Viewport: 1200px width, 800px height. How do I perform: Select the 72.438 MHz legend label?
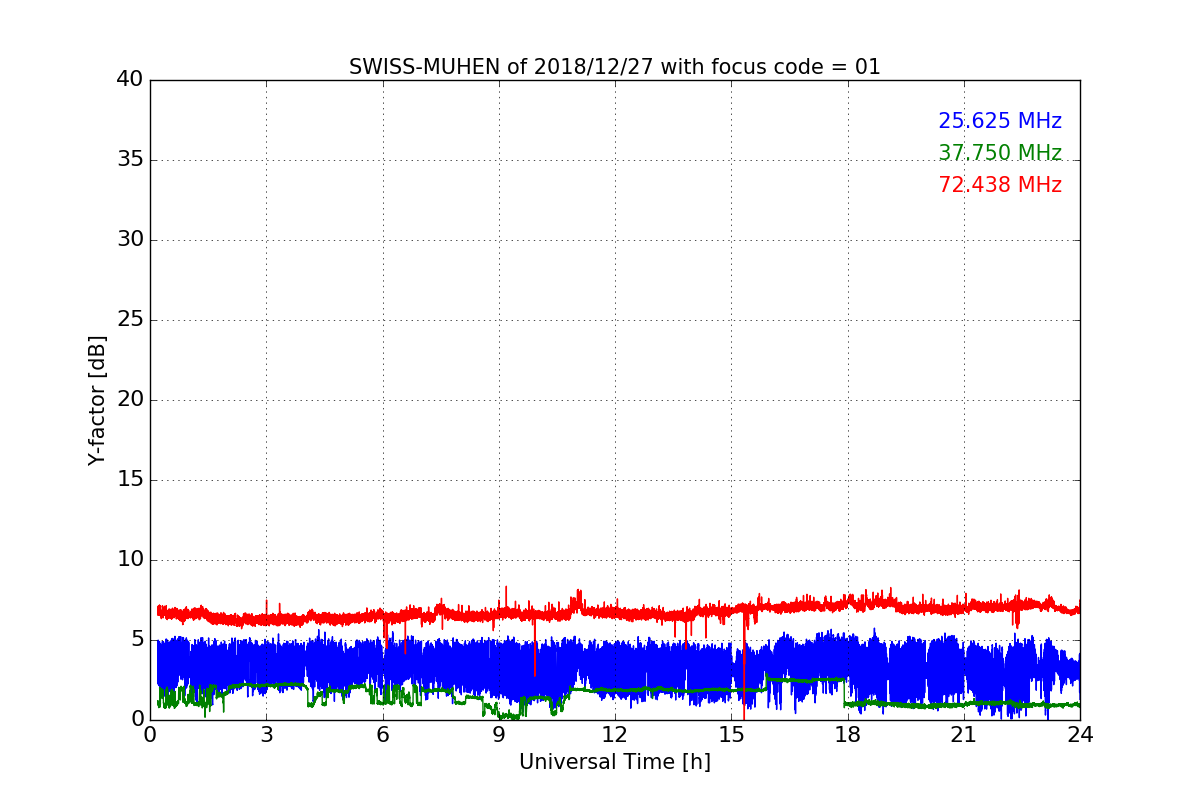1000,185
